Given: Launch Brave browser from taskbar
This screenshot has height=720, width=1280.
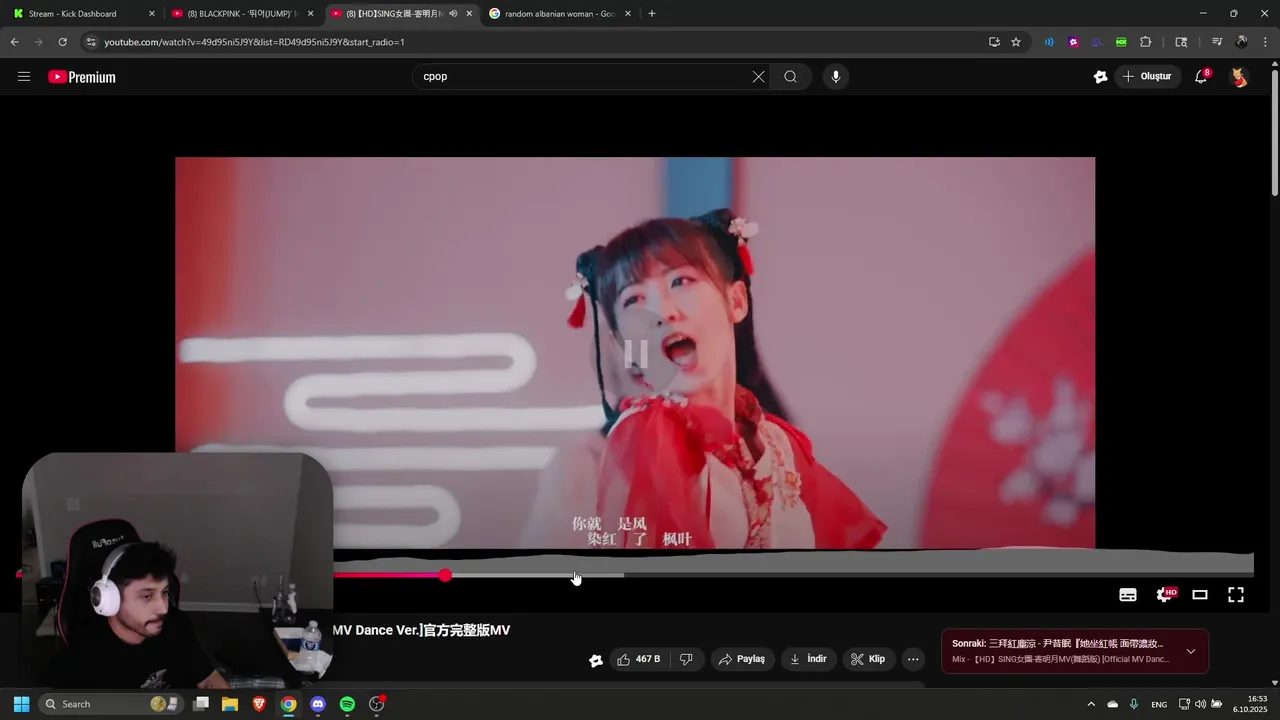Looking at the screenshot, I should [x=259, y=704].
